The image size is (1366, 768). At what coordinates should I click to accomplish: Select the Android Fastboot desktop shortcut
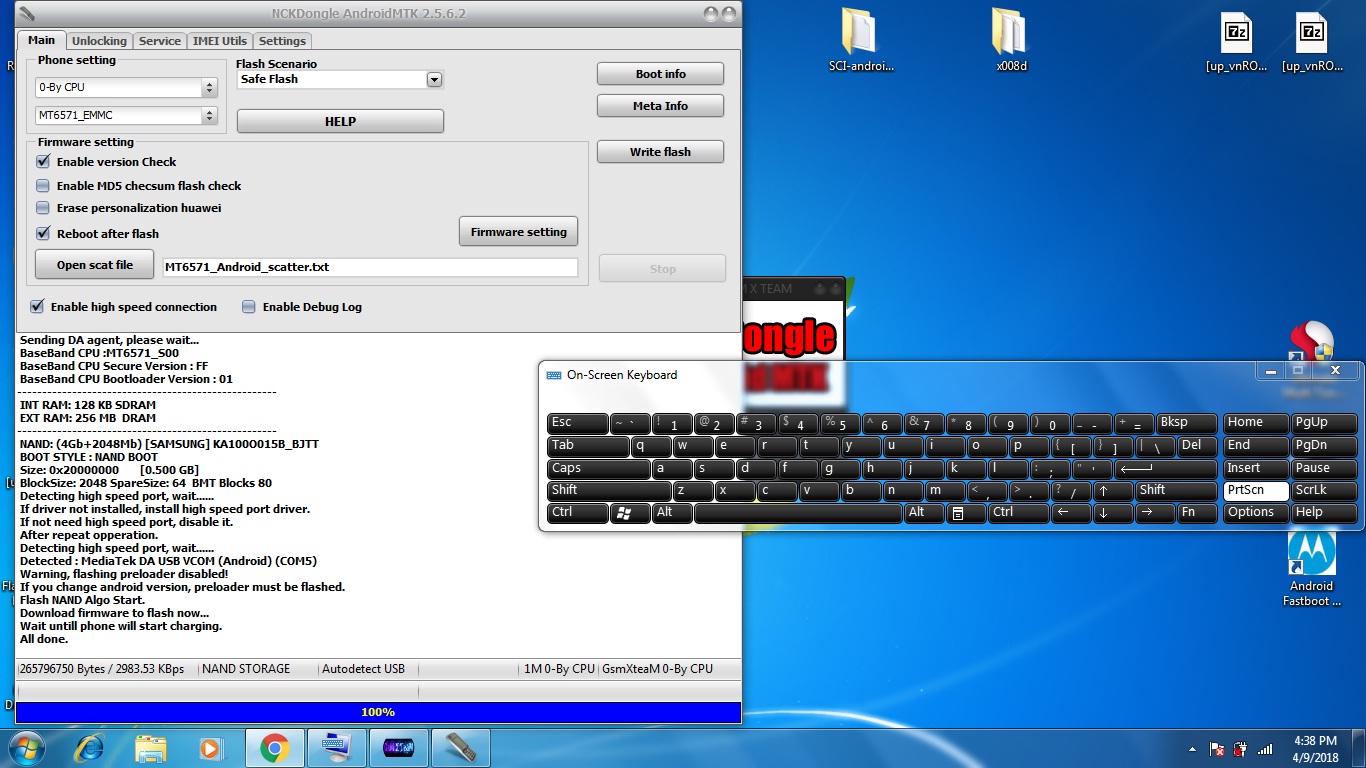pyautogui.click(x=1311, y=568)
